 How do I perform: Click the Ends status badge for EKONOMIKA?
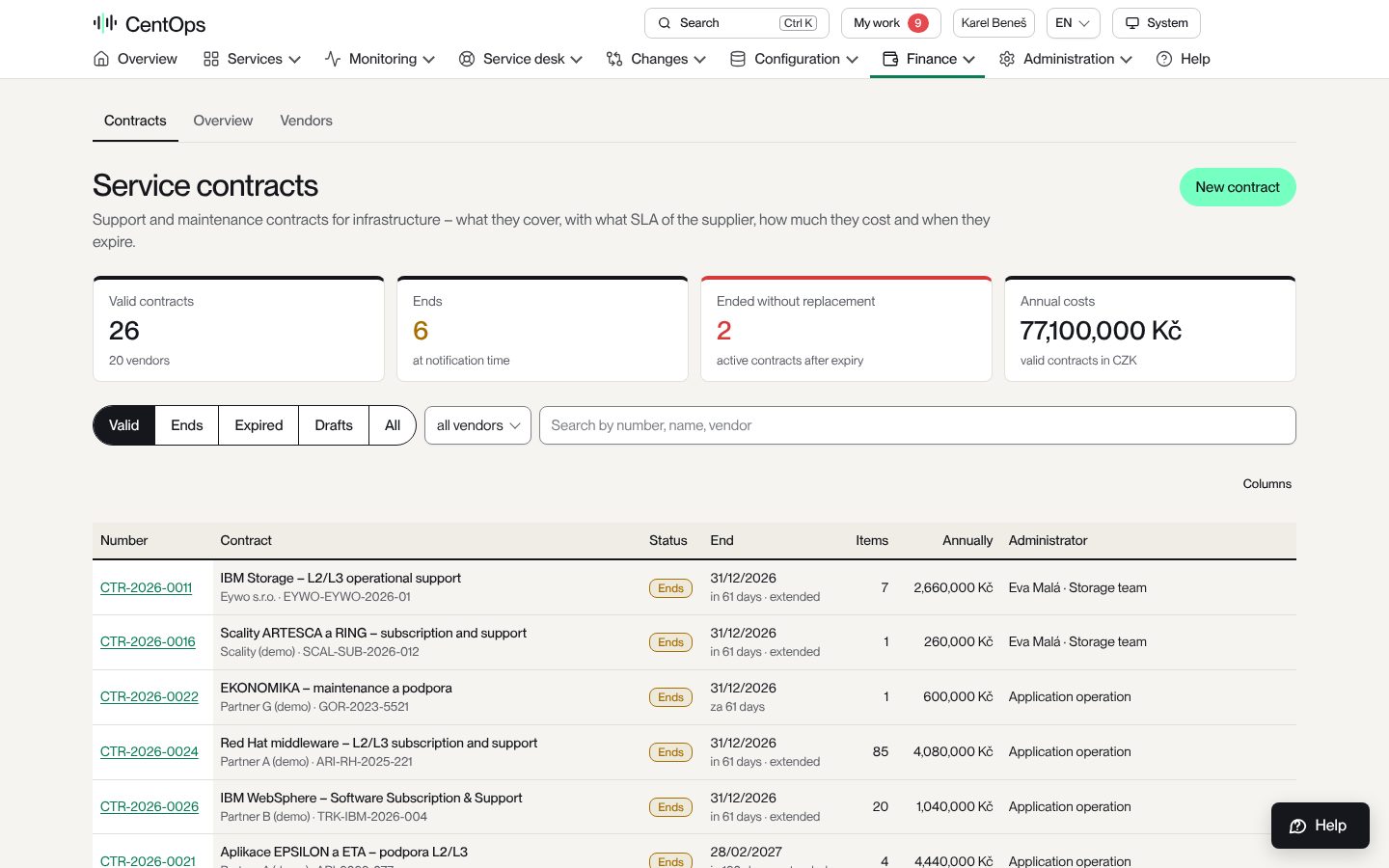670,697
